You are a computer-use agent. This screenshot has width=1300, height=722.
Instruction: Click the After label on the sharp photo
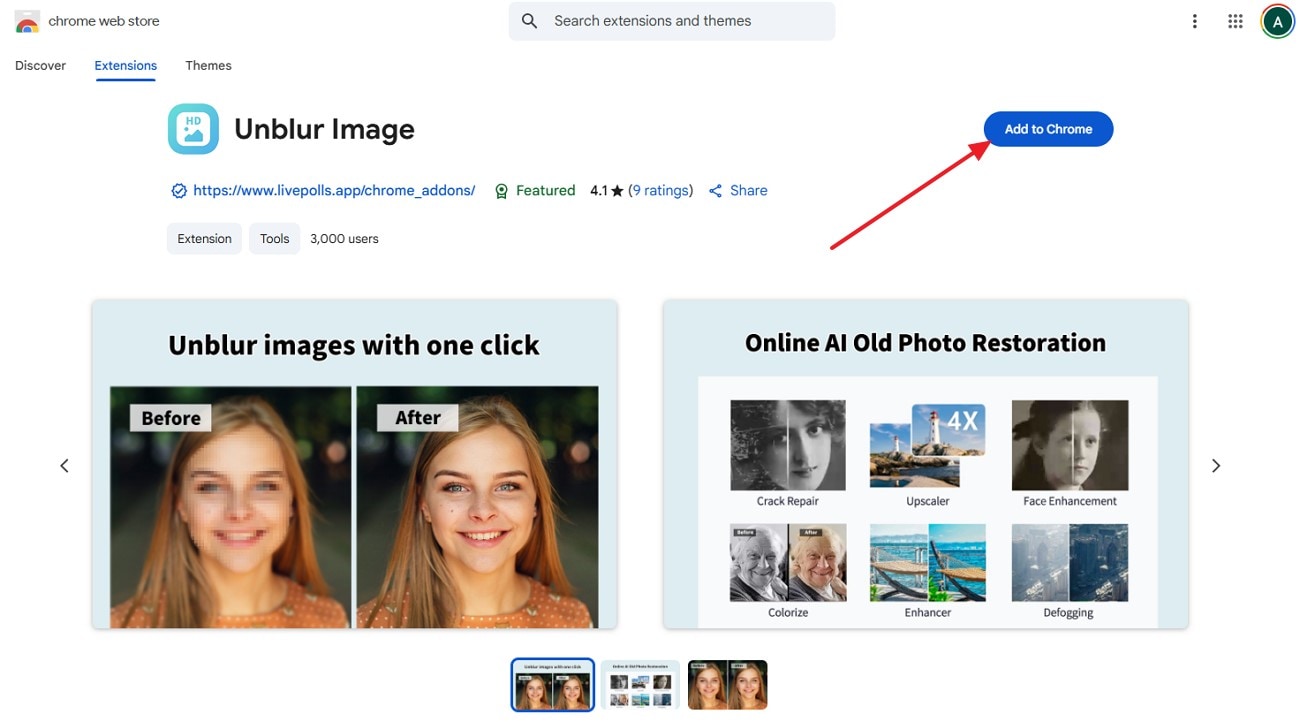pyautogui.click(x=418, y=418)
